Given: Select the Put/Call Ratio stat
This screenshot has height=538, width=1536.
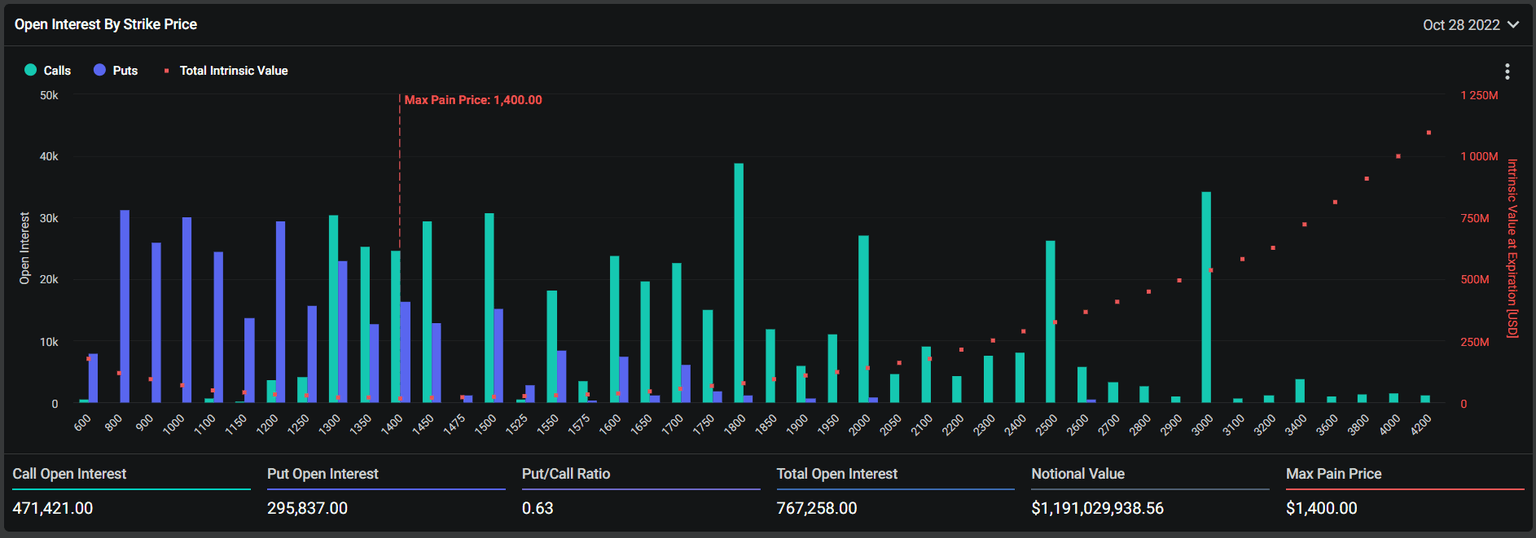Looking at the screenshot, I should point(640,491).
